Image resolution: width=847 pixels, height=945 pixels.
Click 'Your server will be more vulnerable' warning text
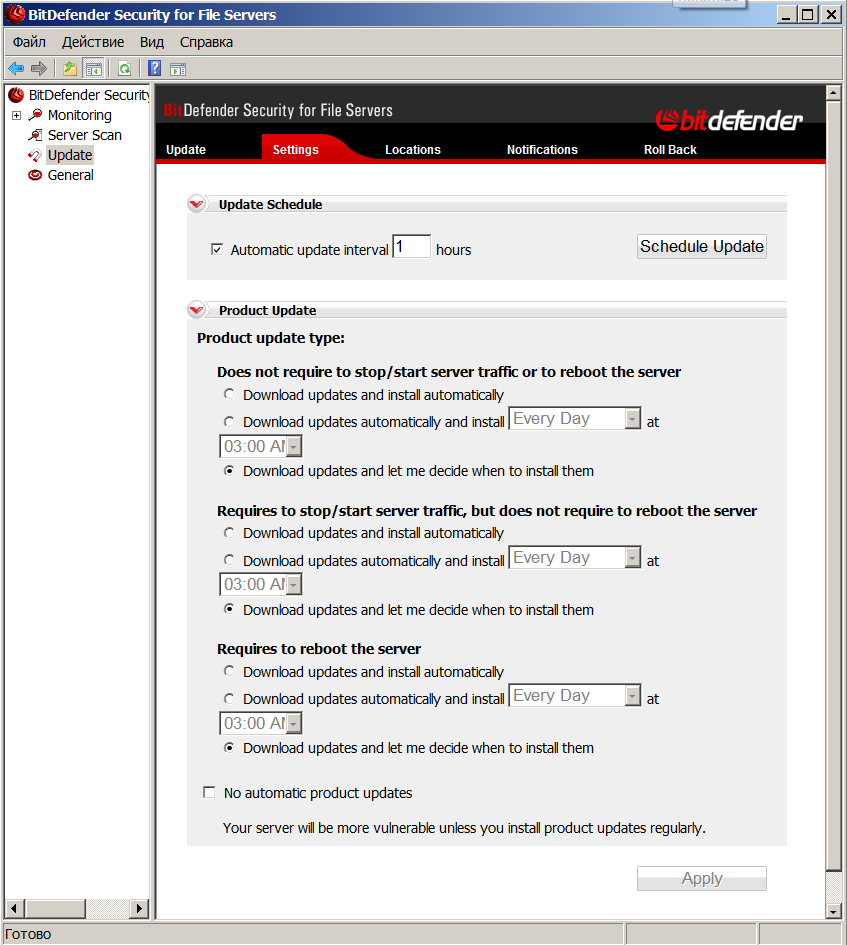(x=464, y=828)
